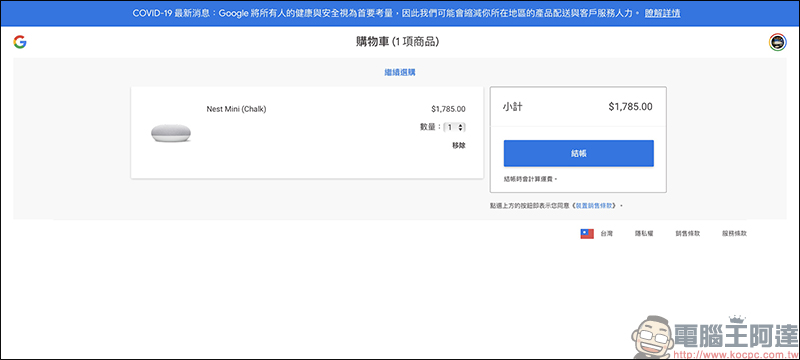Screen dimensions: 800x360
Task: Click 繼續選購 to continue shopping
Action: [x=400, y=72]
